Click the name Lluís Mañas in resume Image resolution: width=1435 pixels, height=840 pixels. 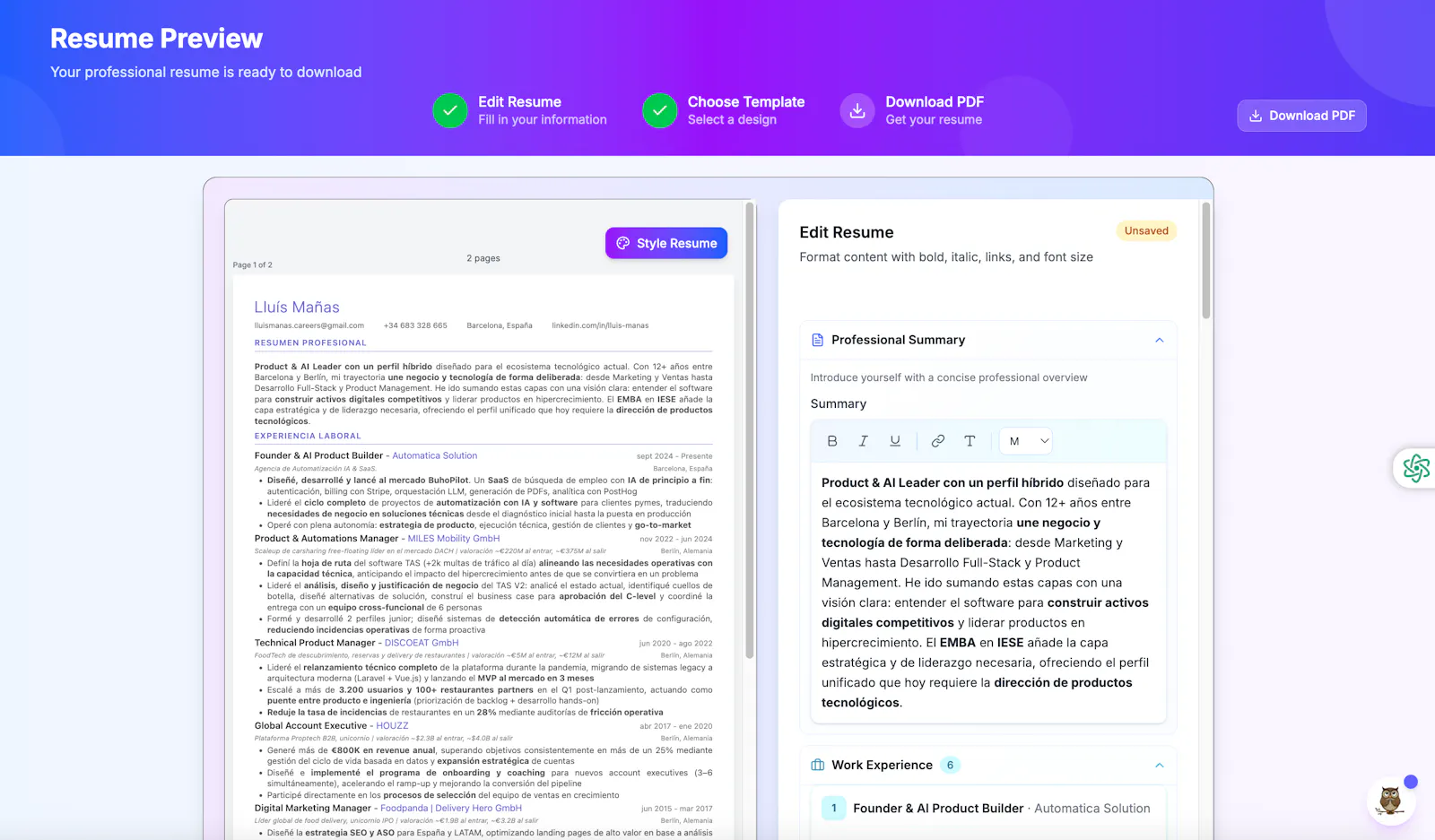pyautogui.click(x=297, y=307)
